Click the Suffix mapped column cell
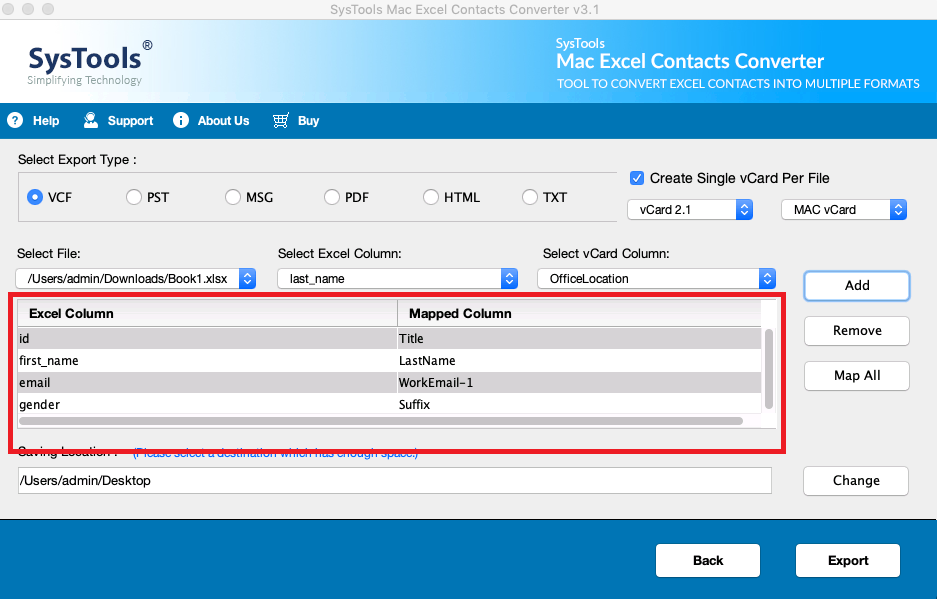Image resolution: width=937 pixels, height=599 pixels. (580, 405)
